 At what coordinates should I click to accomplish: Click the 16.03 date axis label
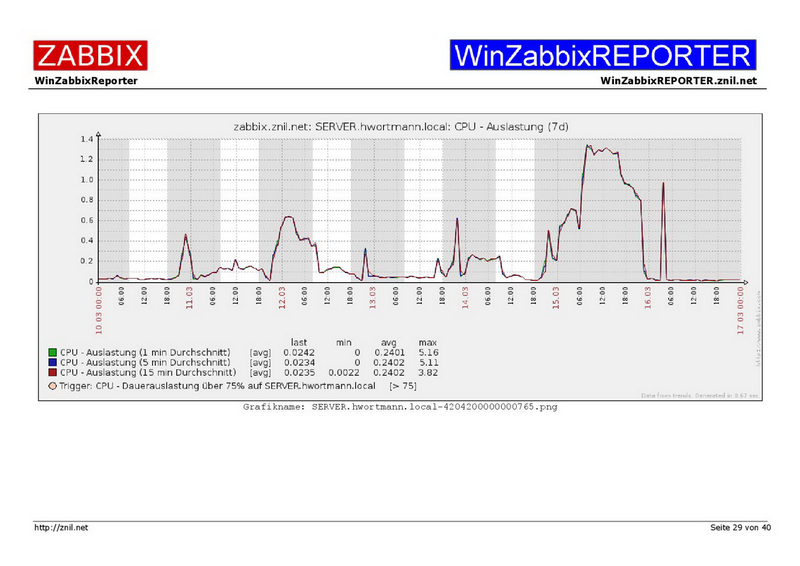648,298
